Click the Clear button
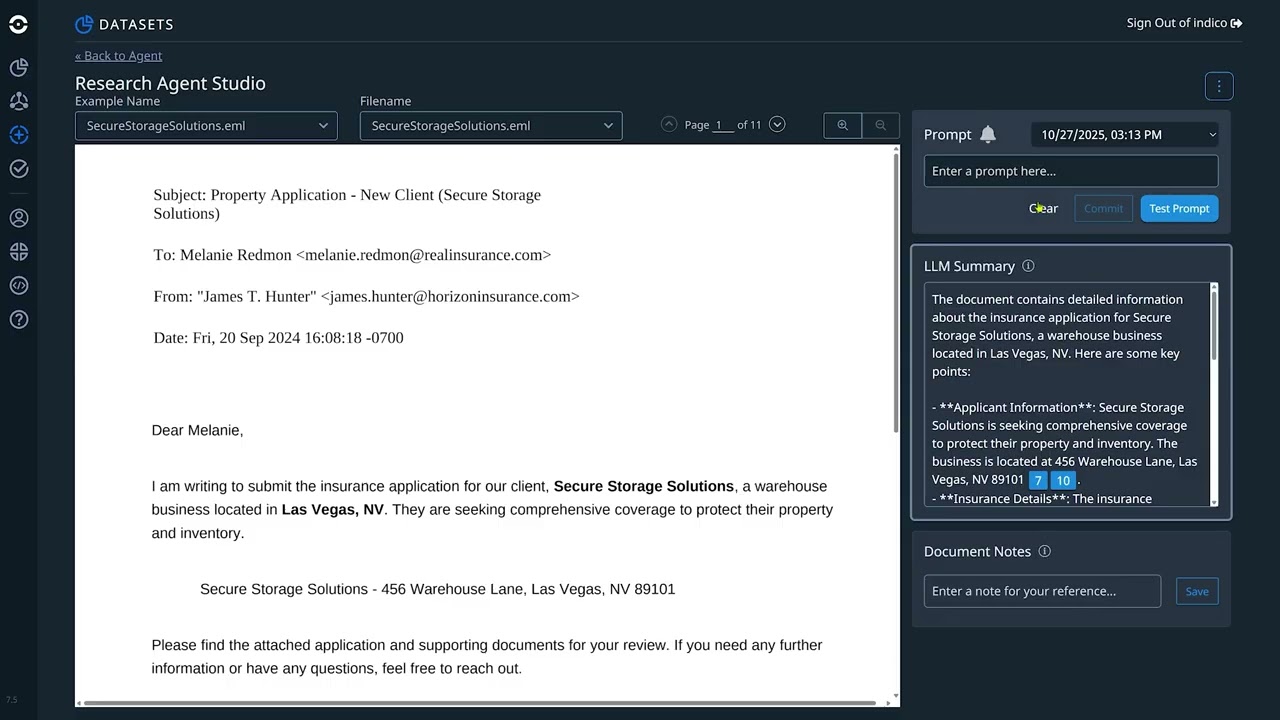Screen dimensions: 1280x720 1043,208
